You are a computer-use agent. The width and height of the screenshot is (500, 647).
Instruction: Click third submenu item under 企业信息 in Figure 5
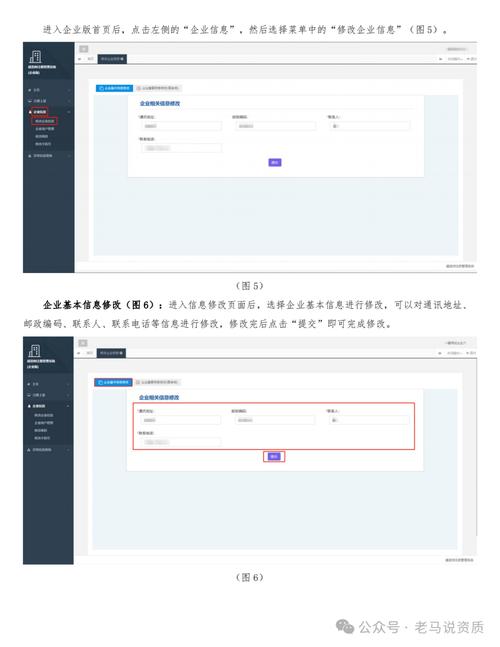(41, 137)
